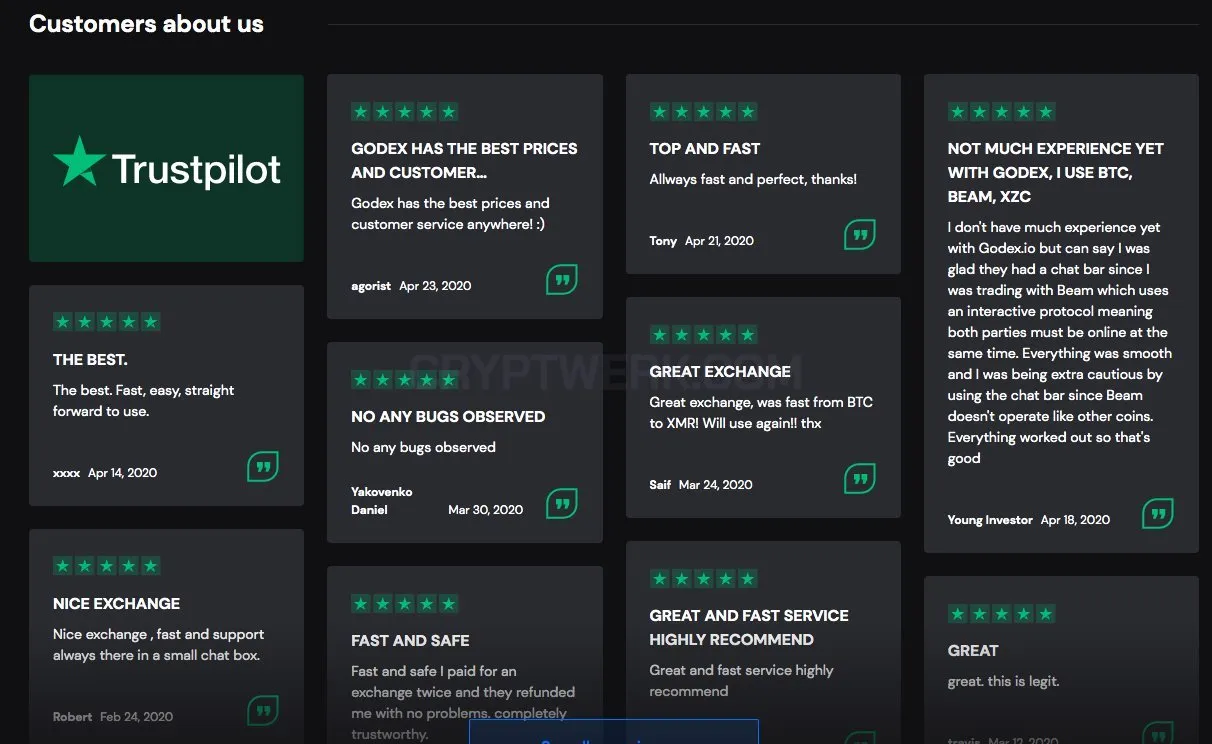Open review titled NICE EXCHANGE
1212x744 pixels.
click(117, 603)
